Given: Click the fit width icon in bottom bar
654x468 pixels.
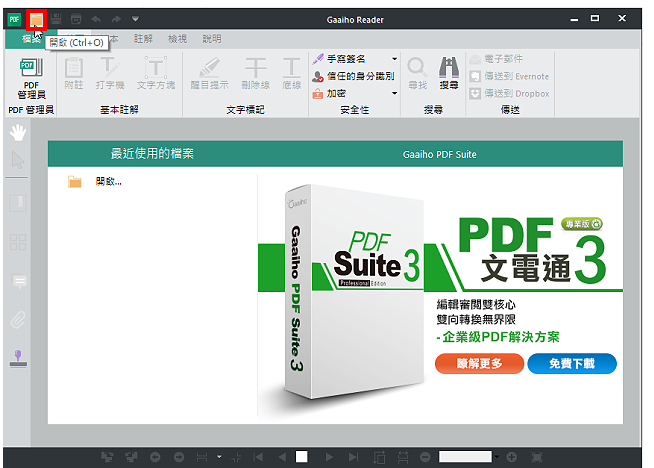Looking at the screenshot, I should (403, 458).
